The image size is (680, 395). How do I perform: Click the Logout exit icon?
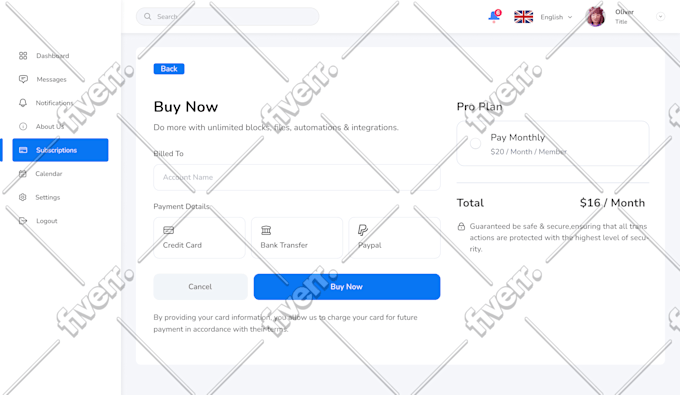click(23, 221)
